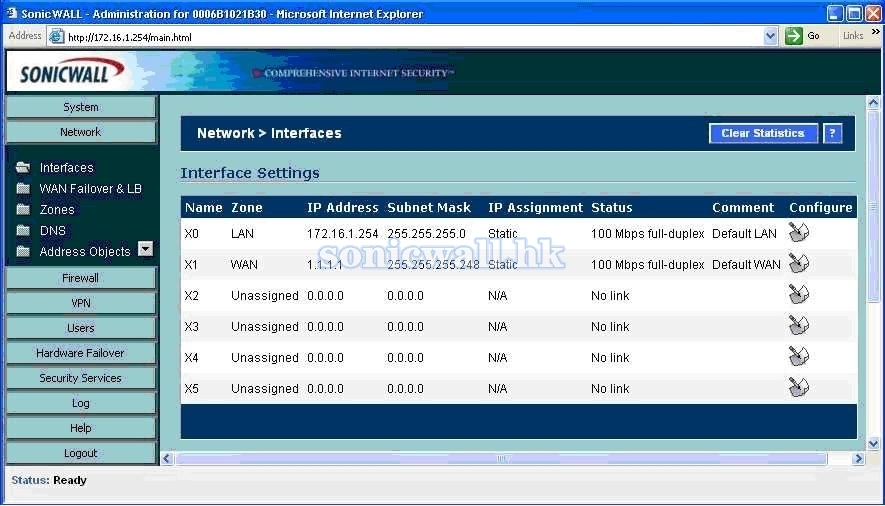885x506 pixels.
Task: Click the Links toolbar label
Action: point(853,36)
